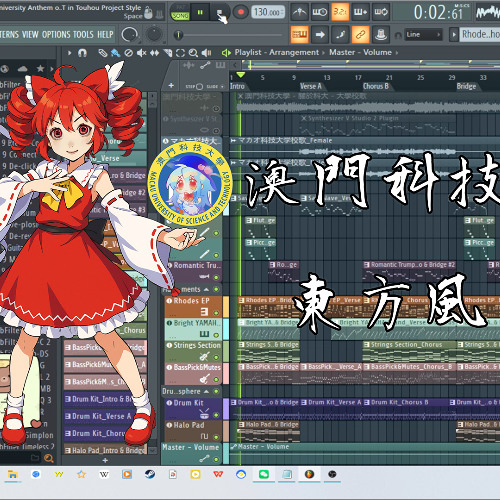Image resolution: width=500 pixels, height=500 pixels.
Task: Open the Rhode.. pattern selector
Action: pos(479,34)
